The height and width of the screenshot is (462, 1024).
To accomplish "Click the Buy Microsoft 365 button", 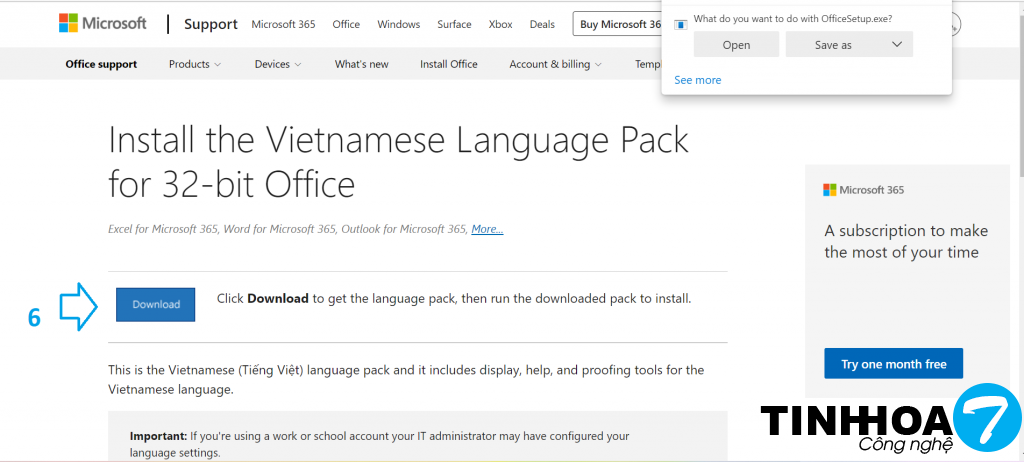I will (620, 24).
